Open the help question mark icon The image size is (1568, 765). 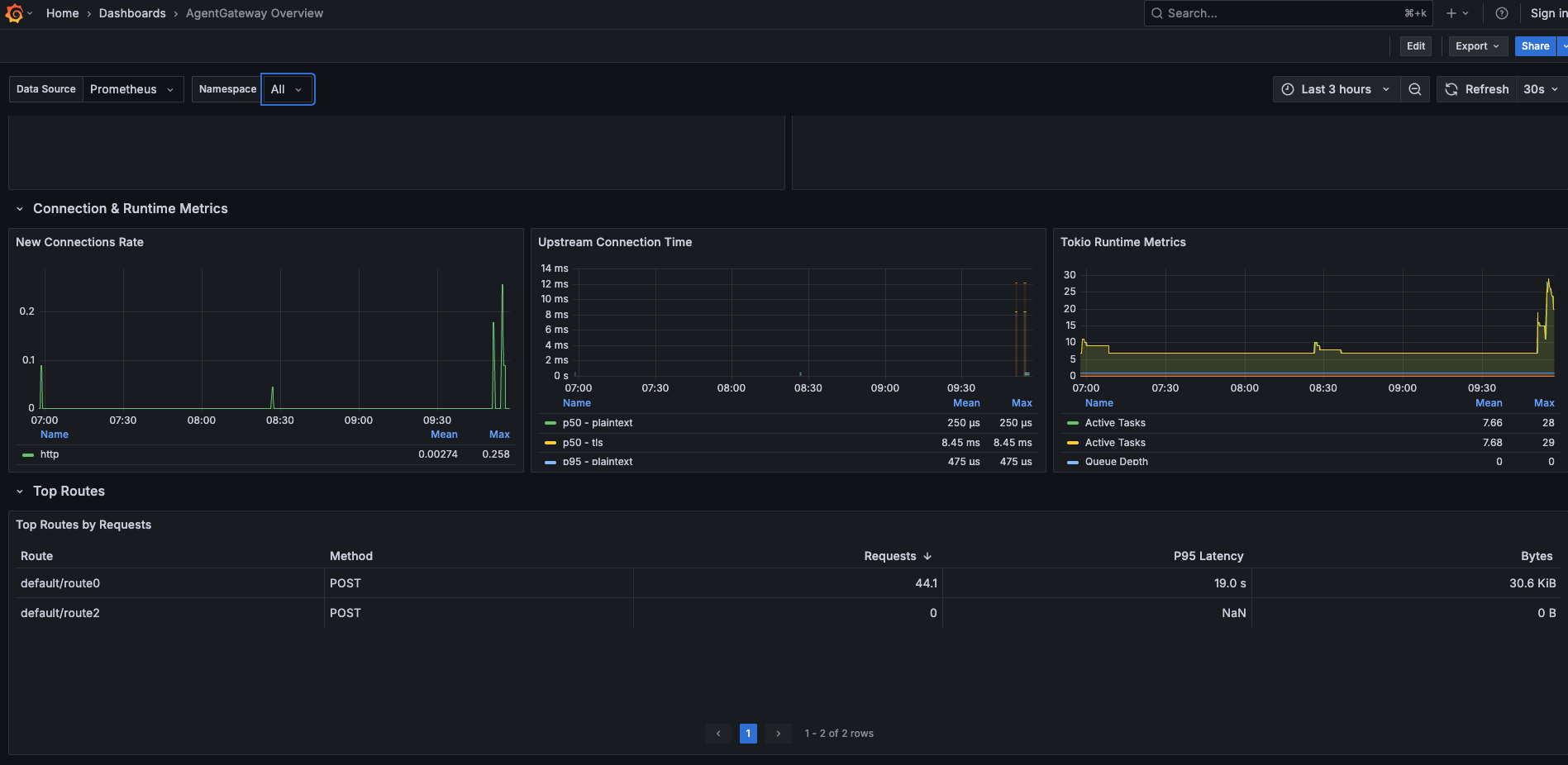(1502, 13)
